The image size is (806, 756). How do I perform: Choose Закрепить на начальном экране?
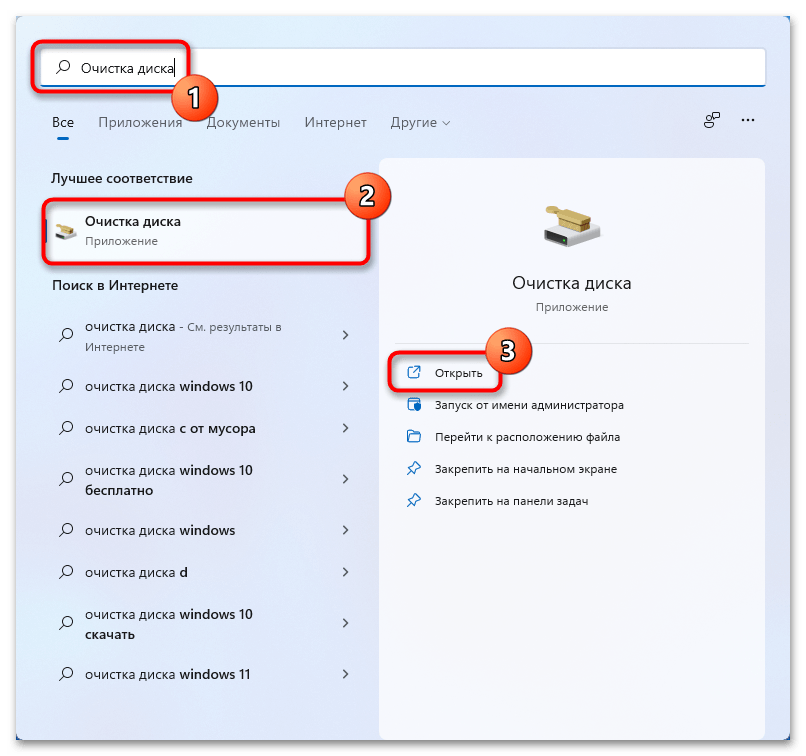[x=525, y=469]
